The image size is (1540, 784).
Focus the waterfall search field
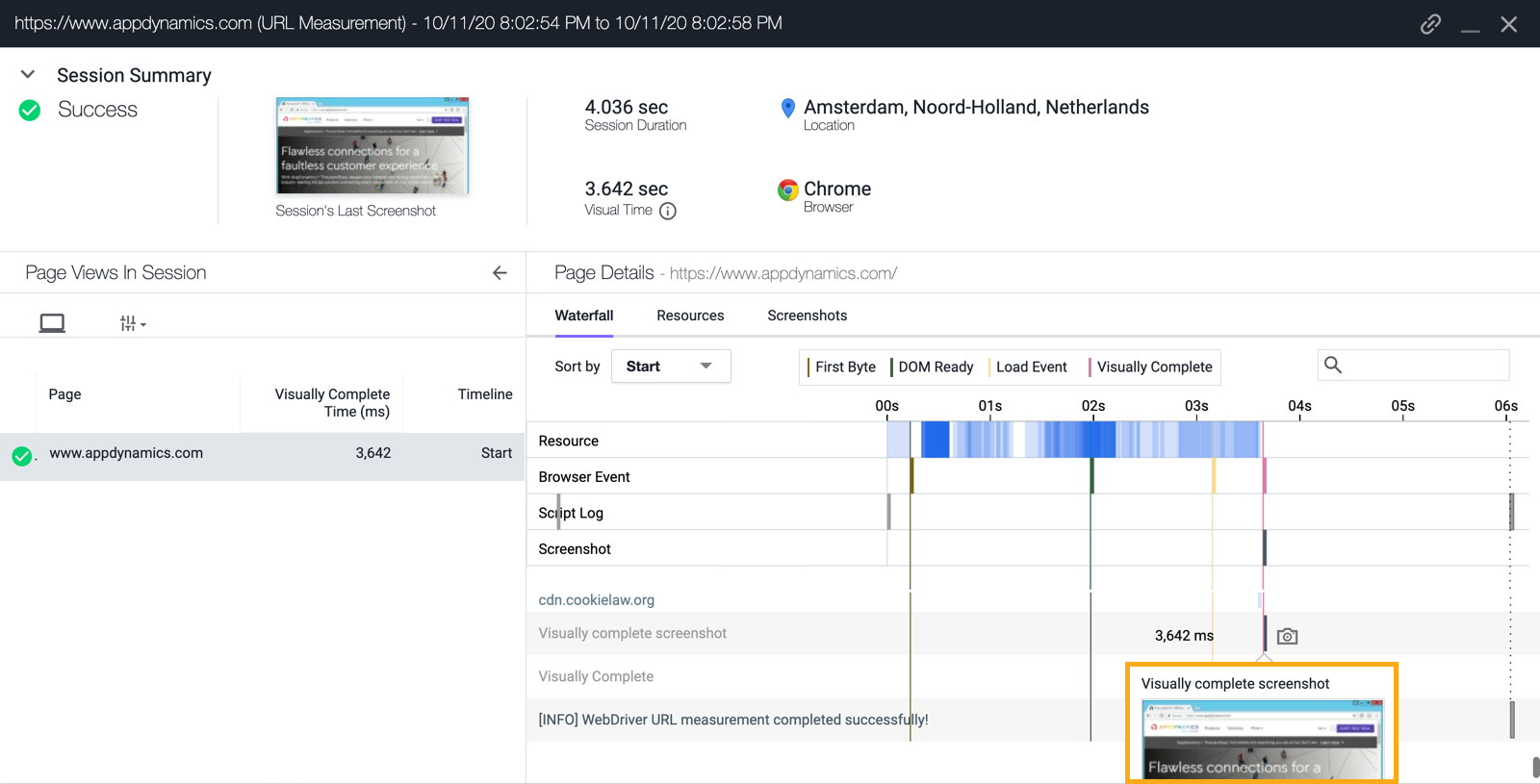coord(1413,366)
